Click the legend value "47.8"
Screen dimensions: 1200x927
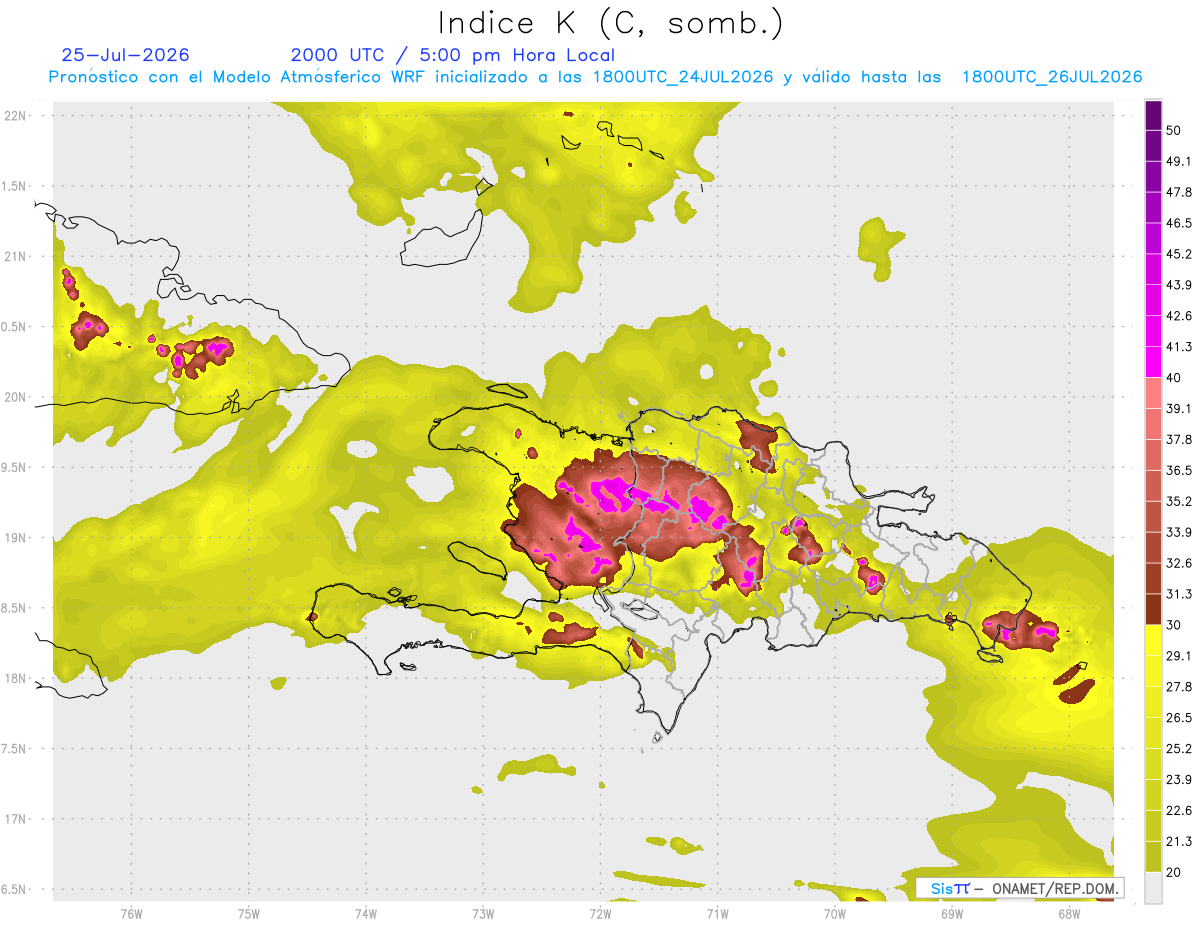coord(1179,192)
